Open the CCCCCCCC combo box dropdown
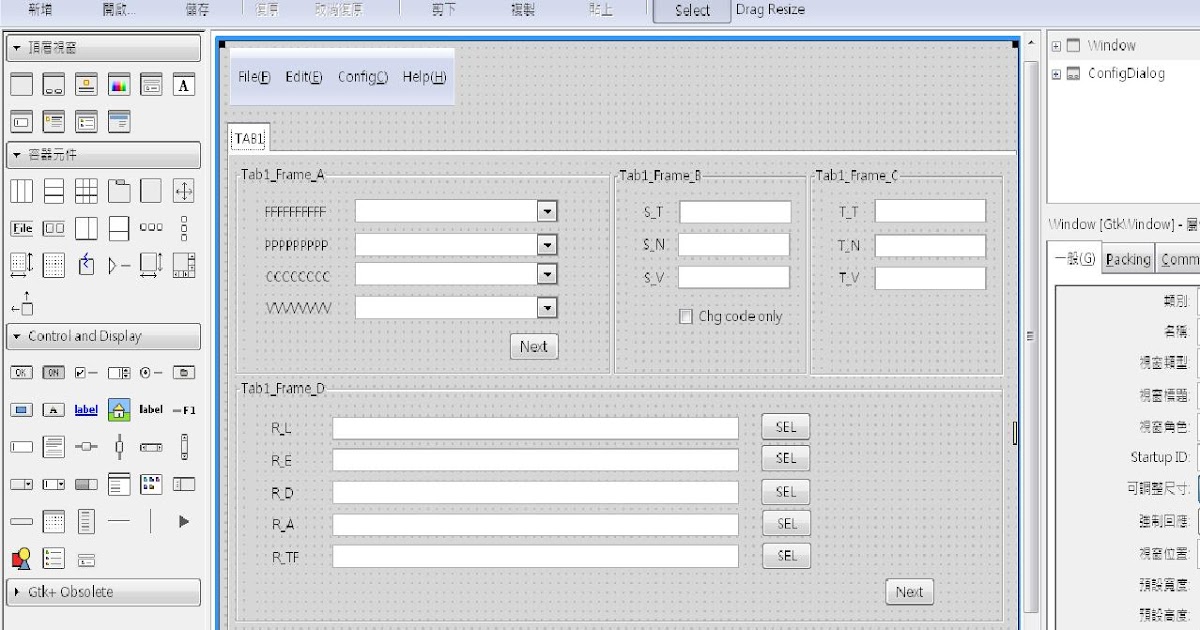 pos(546,274)
